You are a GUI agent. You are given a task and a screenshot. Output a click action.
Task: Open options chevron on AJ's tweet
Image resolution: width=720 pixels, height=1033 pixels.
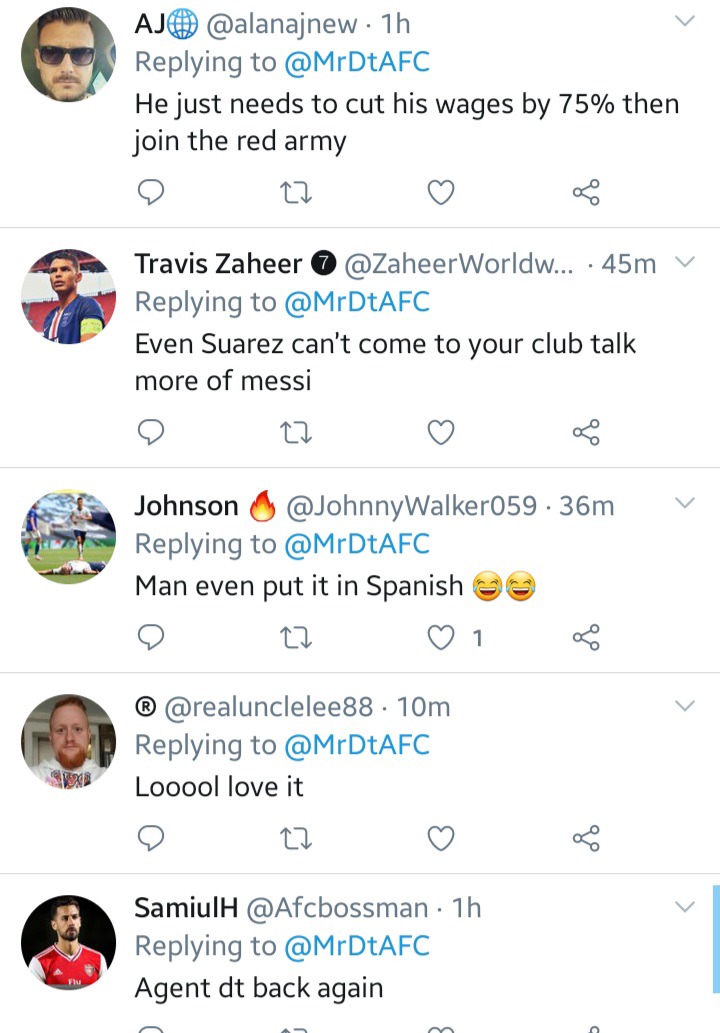click(x=685, y=21)
